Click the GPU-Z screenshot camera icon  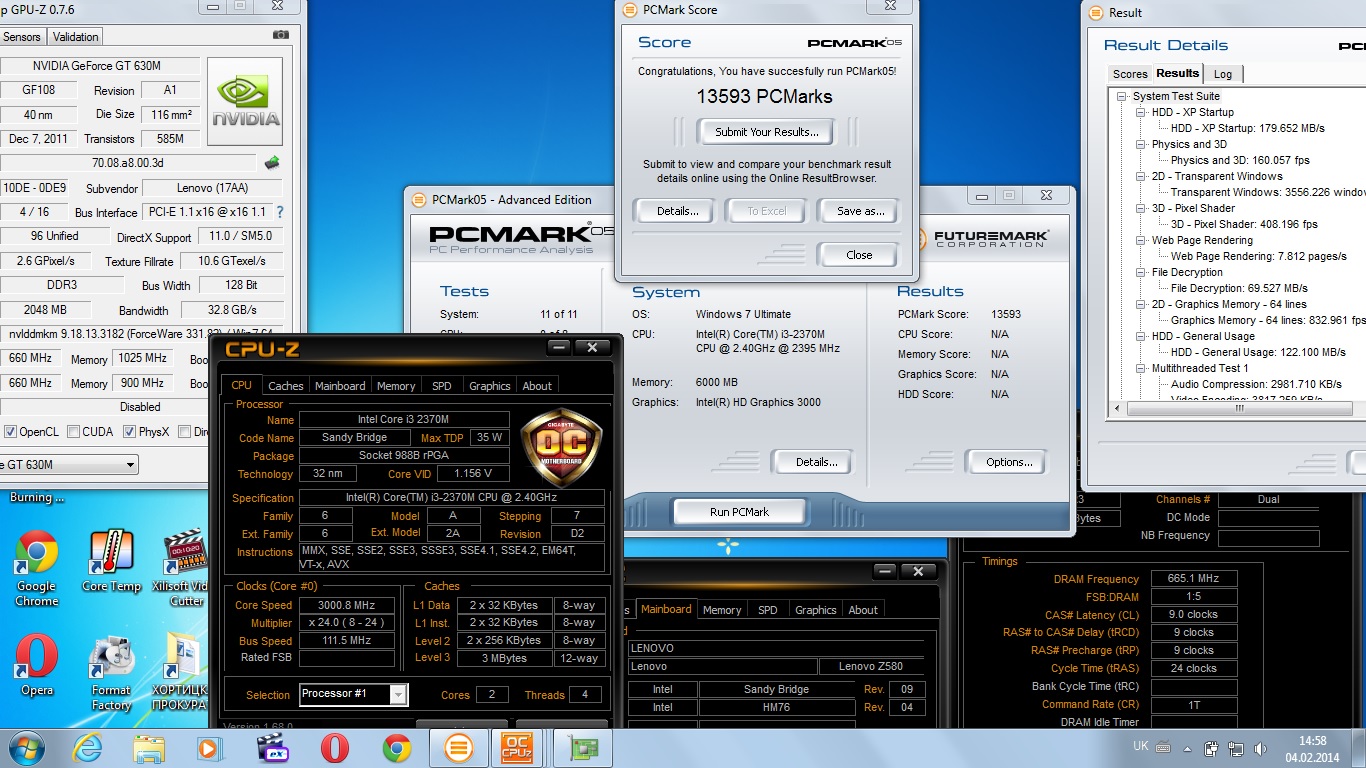click(x=281, y=36)
